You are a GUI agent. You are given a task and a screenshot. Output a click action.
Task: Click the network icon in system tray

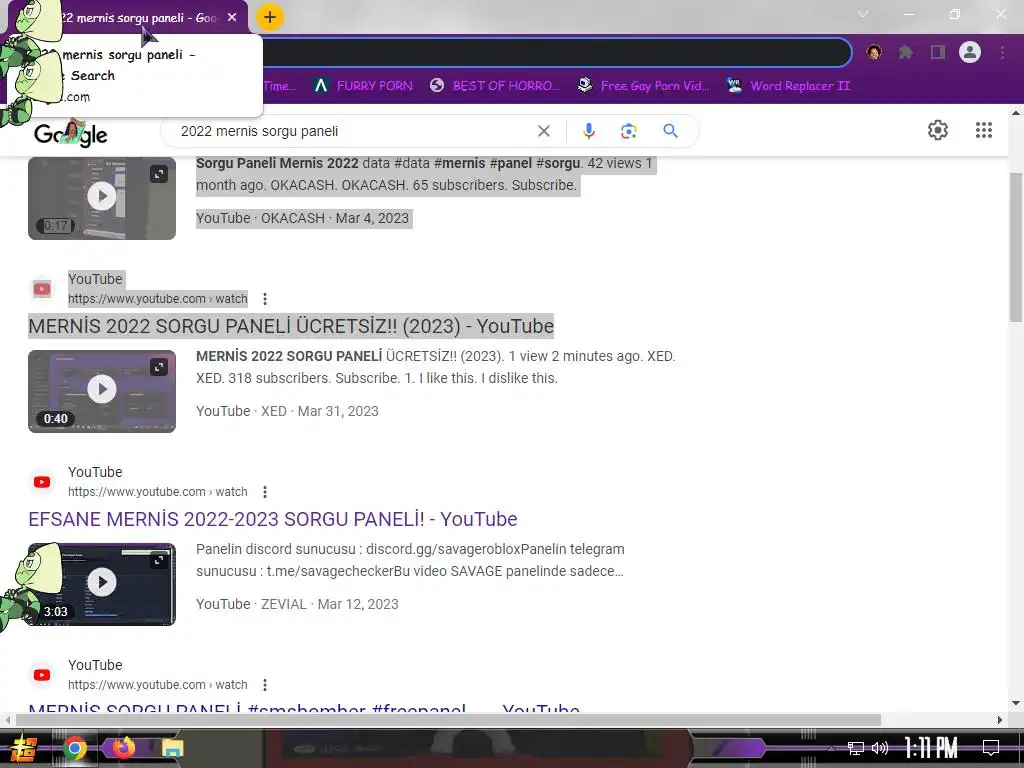pos(855,748)
